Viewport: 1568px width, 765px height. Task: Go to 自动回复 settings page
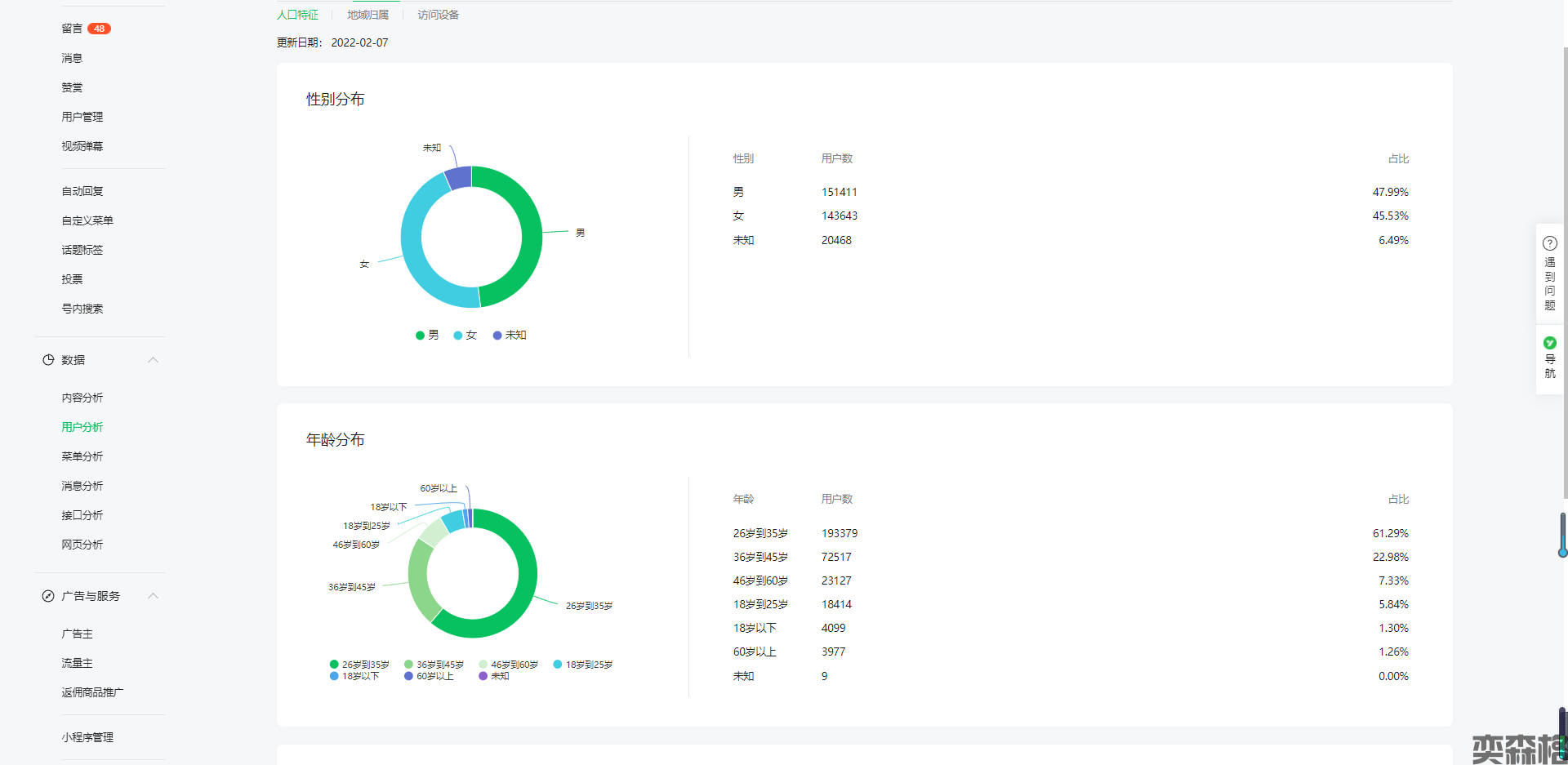pyautogui.click(x=82, y=191)
